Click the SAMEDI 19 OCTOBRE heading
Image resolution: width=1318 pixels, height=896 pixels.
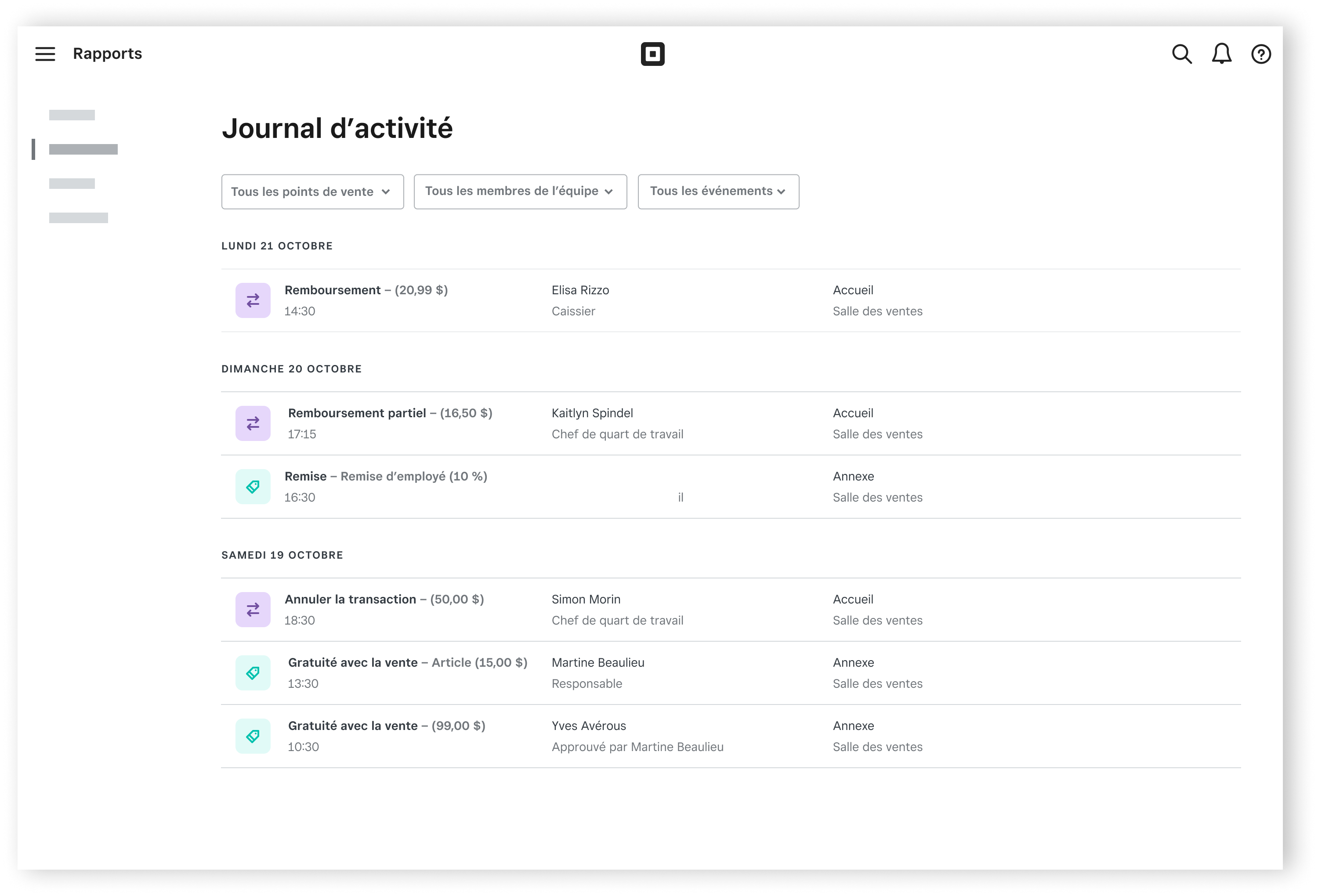click(x=282, y=555)
